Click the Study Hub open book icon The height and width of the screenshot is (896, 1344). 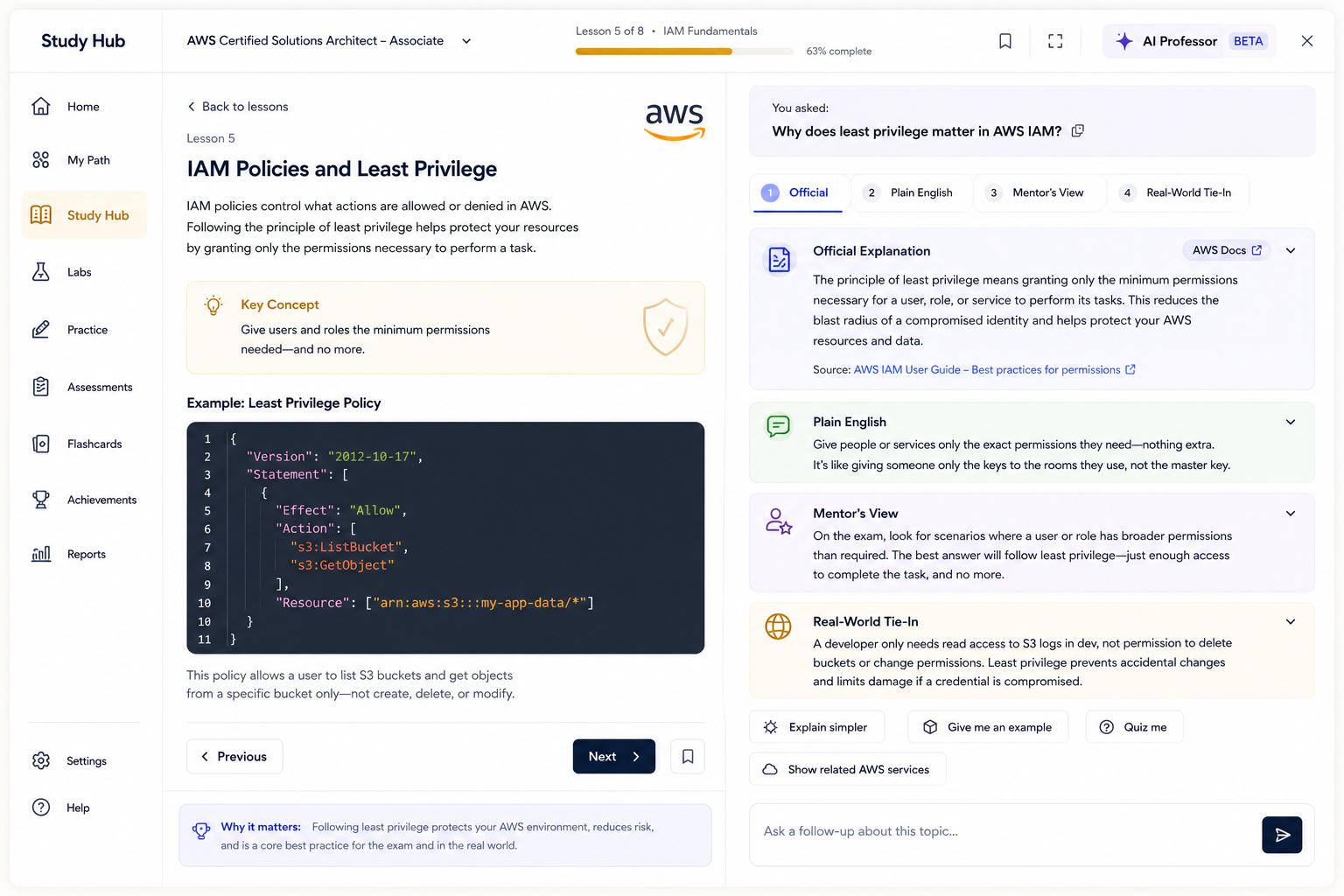41,214
